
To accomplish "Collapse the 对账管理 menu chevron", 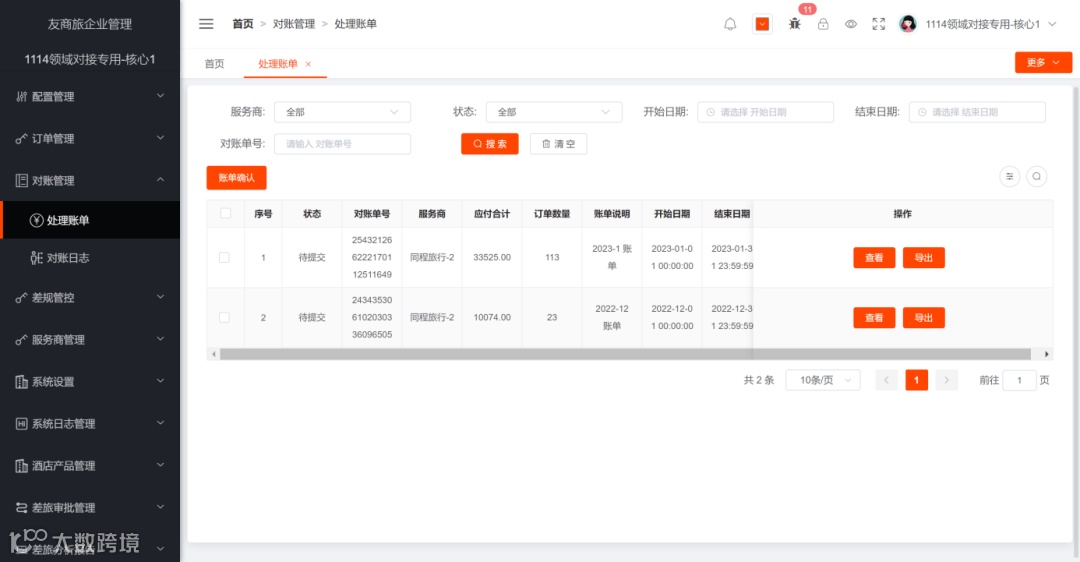I will pyautogui.click(x=160, y=180).
